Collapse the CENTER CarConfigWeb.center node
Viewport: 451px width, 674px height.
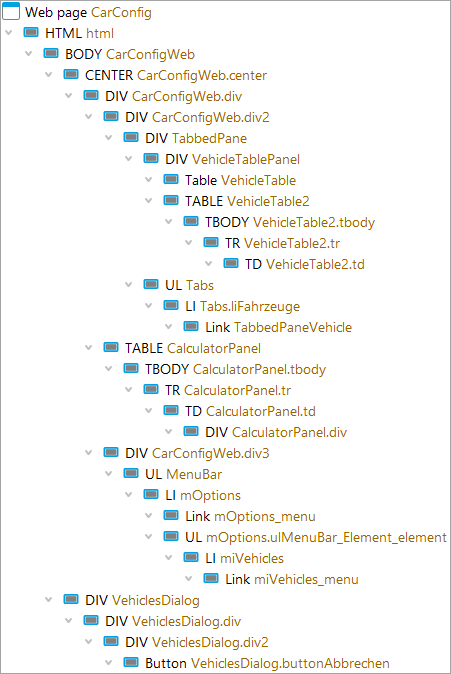49,74
